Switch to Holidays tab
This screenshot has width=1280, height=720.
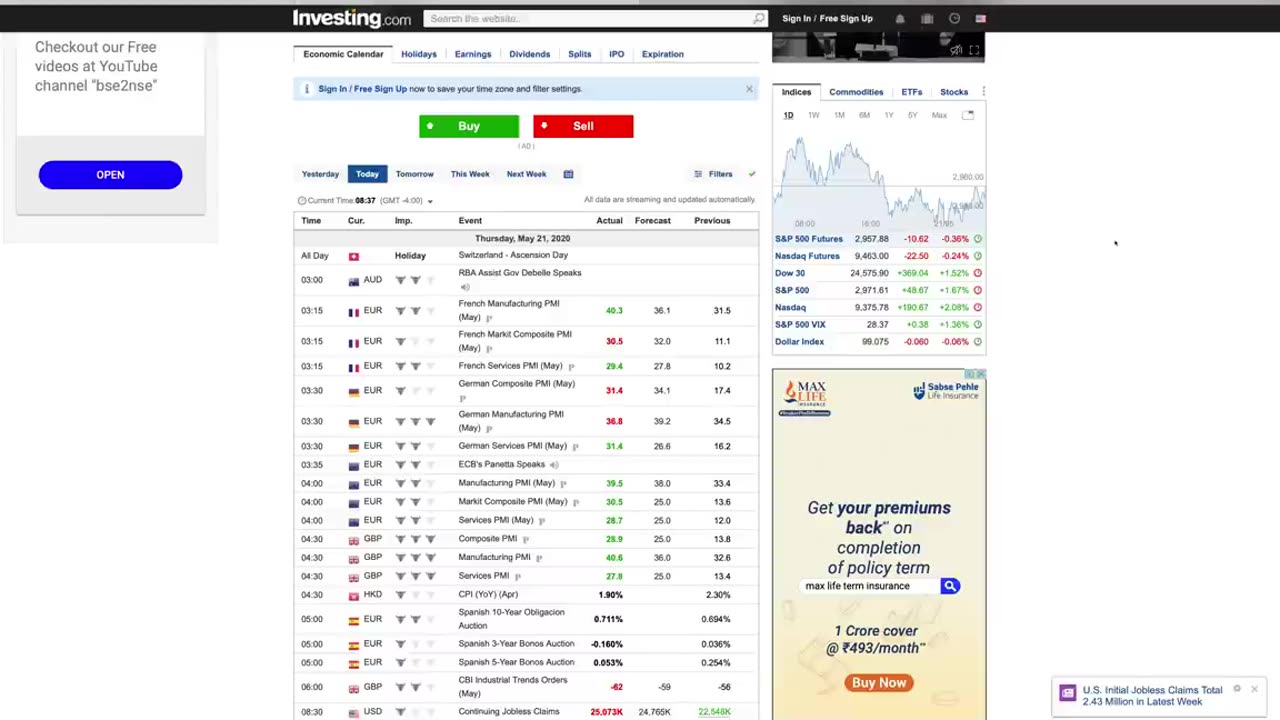tap(419, 54)
